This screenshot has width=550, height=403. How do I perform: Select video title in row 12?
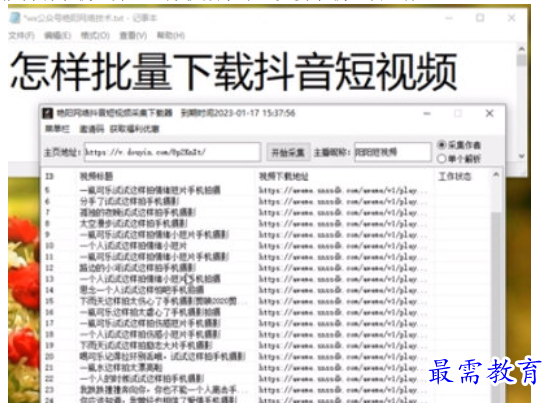point(138,268)
